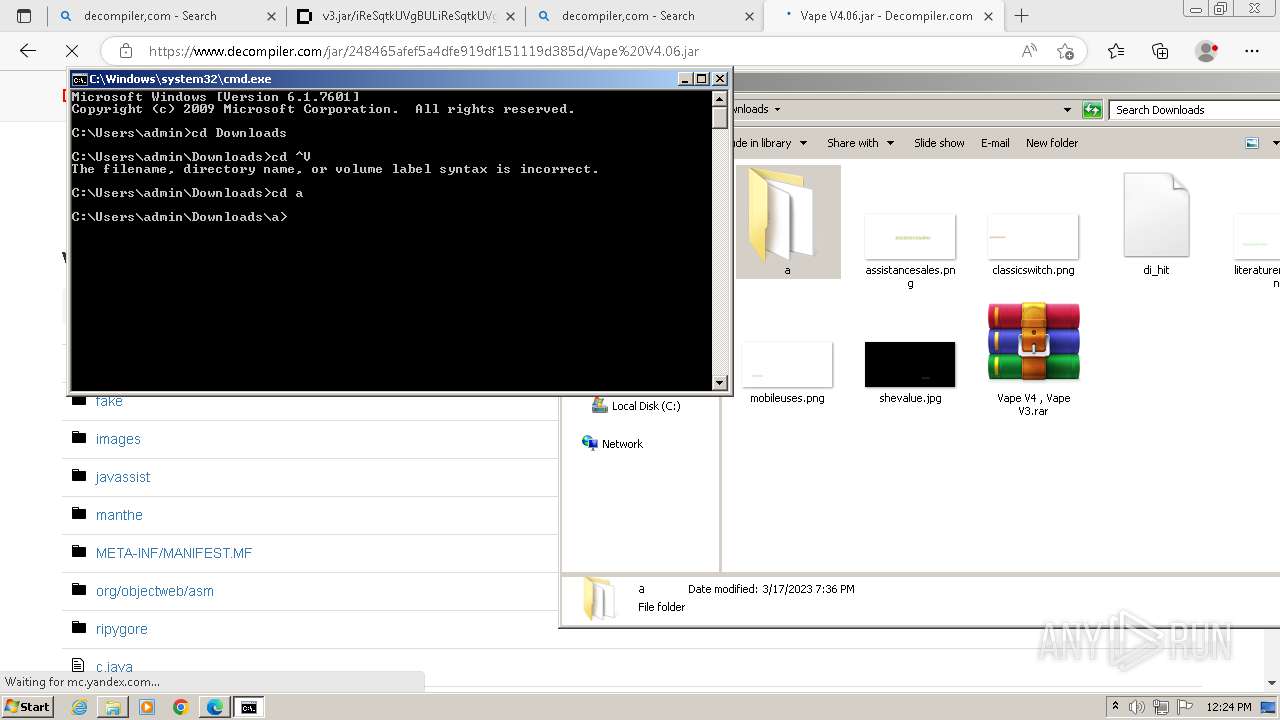Select the di_hit file icon
The height and width of the screenshot is (720, 1280).
(x=1156, y=215)
